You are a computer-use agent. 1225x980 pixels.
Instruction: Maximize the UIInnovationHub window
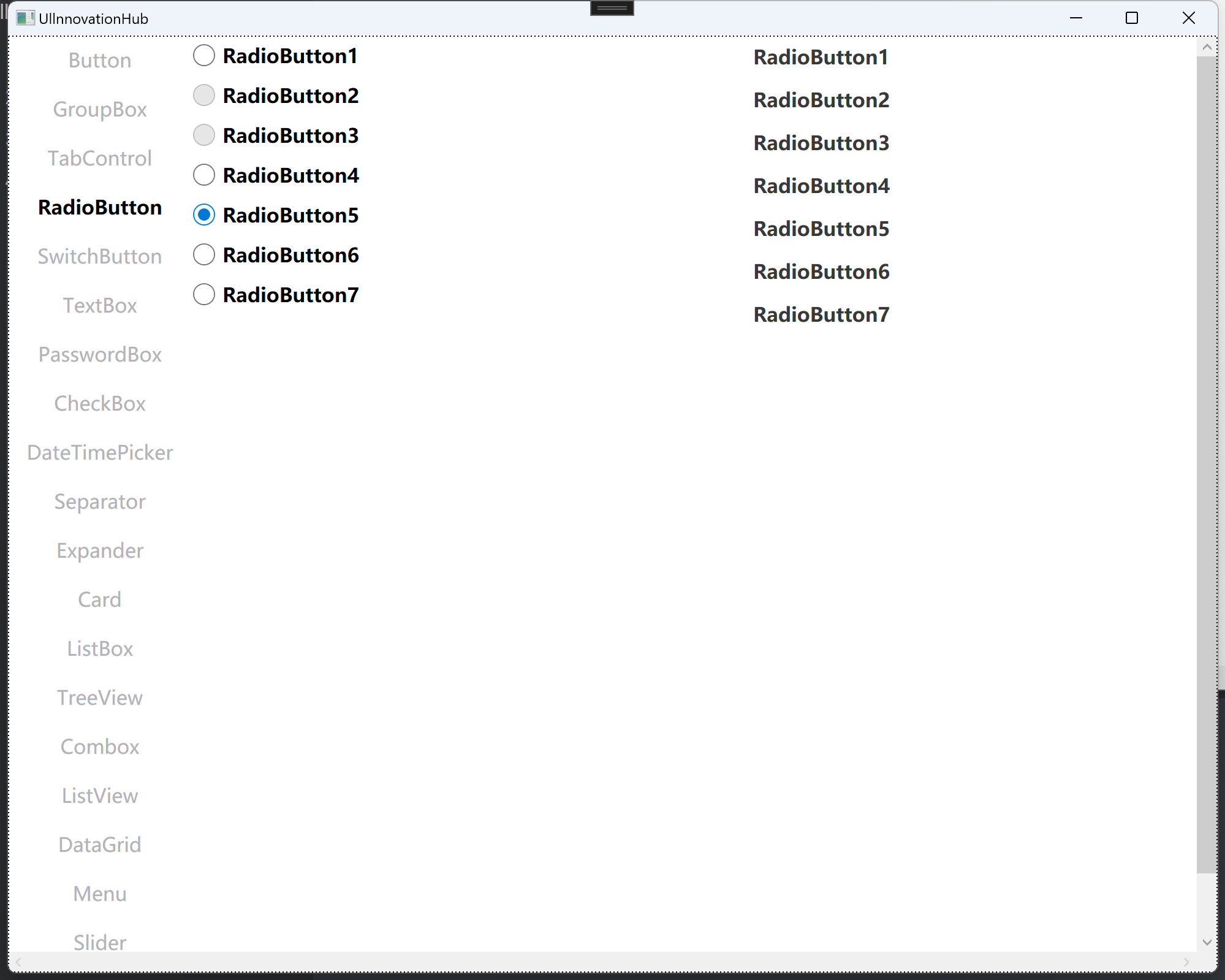[x=1132, y=18]
